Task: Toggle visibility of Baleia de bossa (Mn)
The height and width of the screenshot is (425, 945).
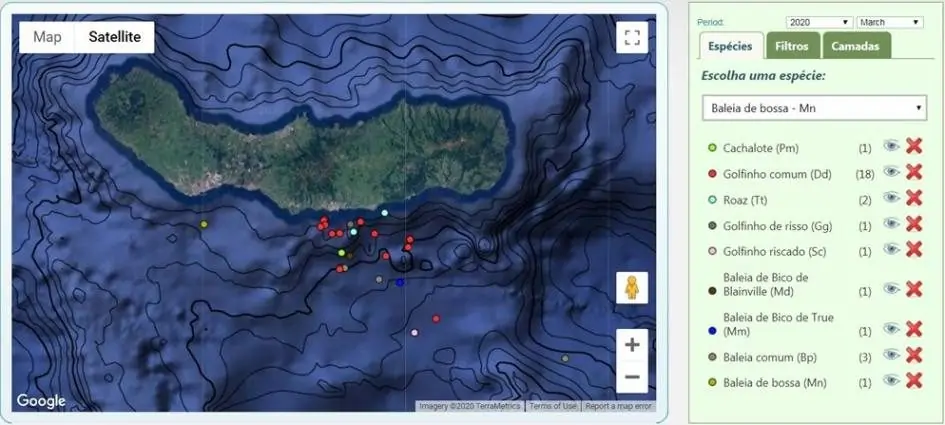Action: 892,381
